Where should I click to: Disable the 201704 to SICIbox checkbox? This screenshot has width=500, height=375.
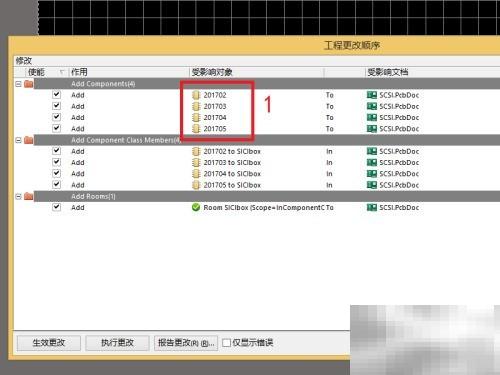click(x=57, y=173)
